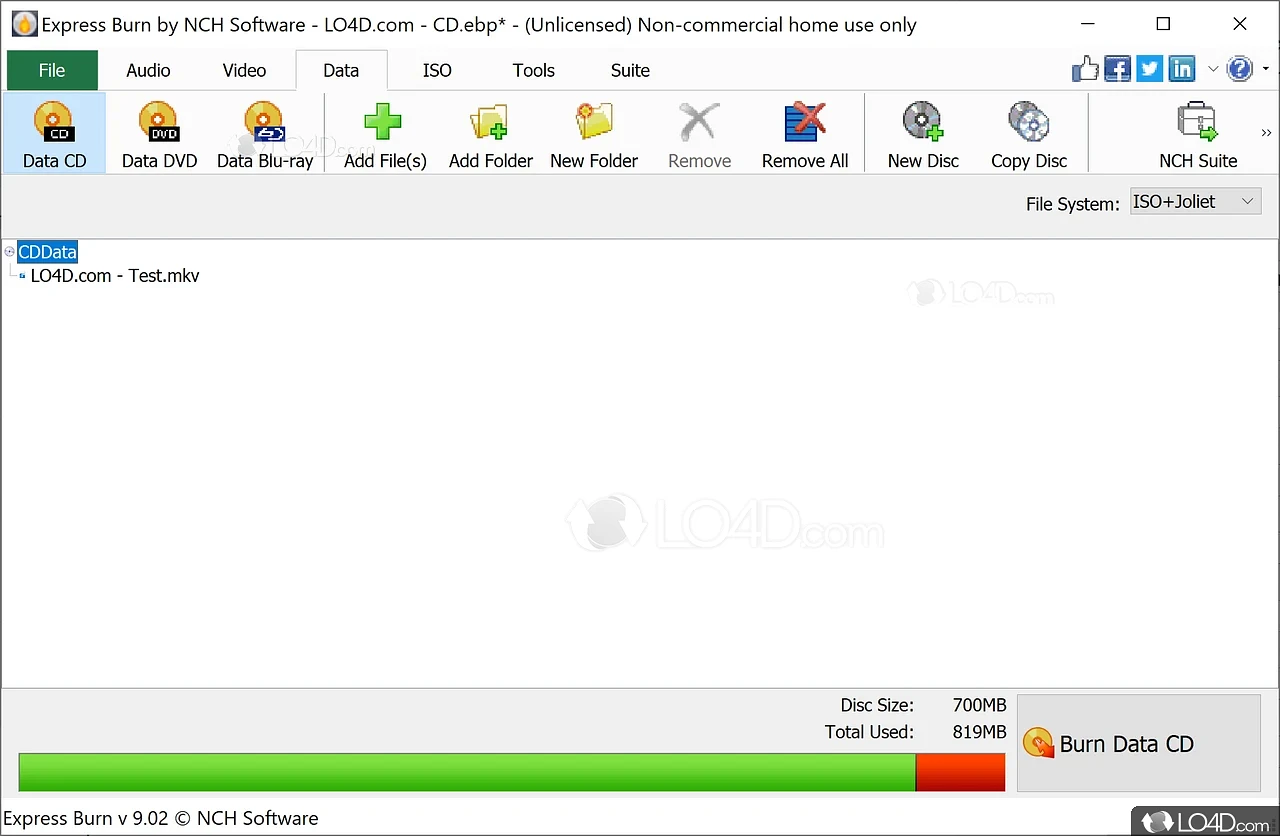
Task: Open the File menu
Action: pos(52,70)
